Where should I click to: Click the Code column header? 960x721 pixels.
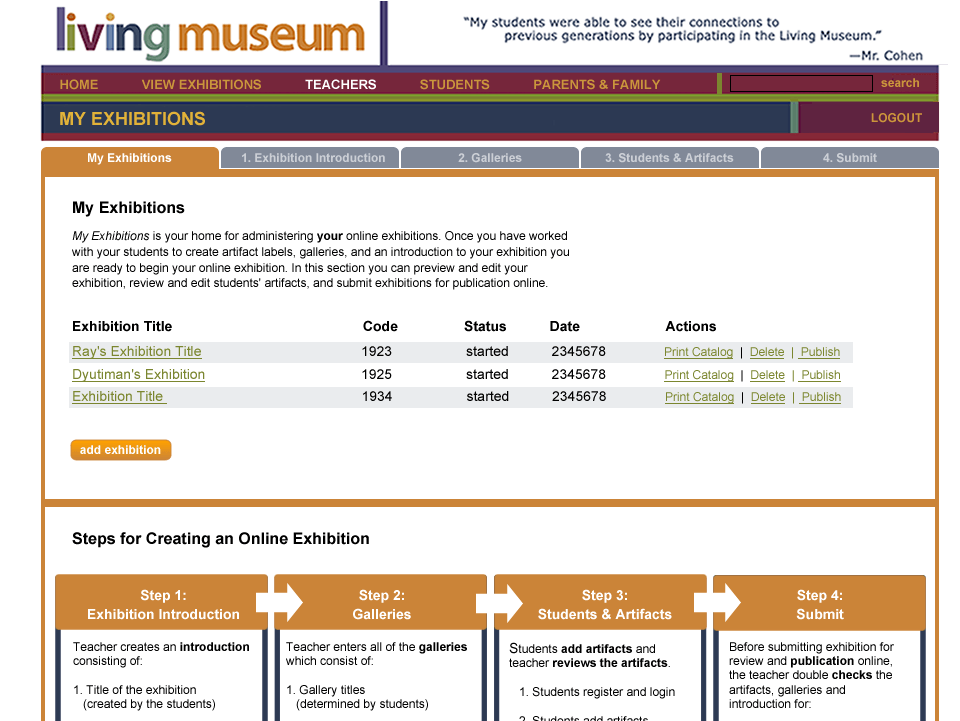click(x=380, y=326)
